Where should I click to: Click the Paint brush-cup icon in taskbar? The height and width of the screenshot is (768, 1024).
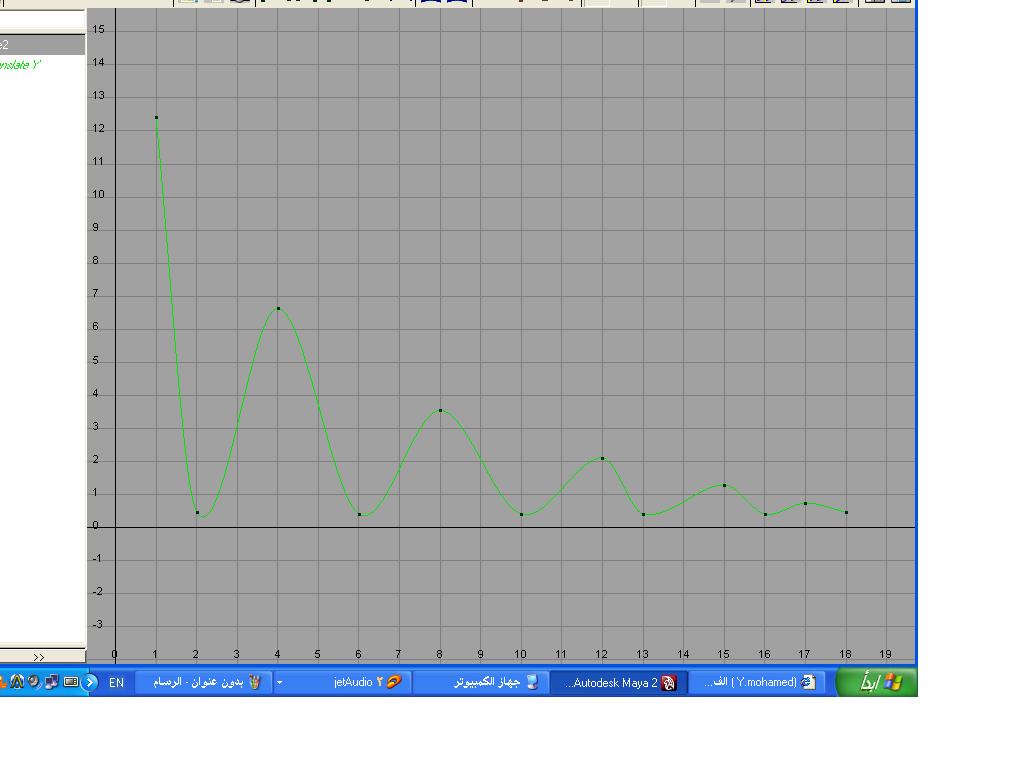point(255,682)
